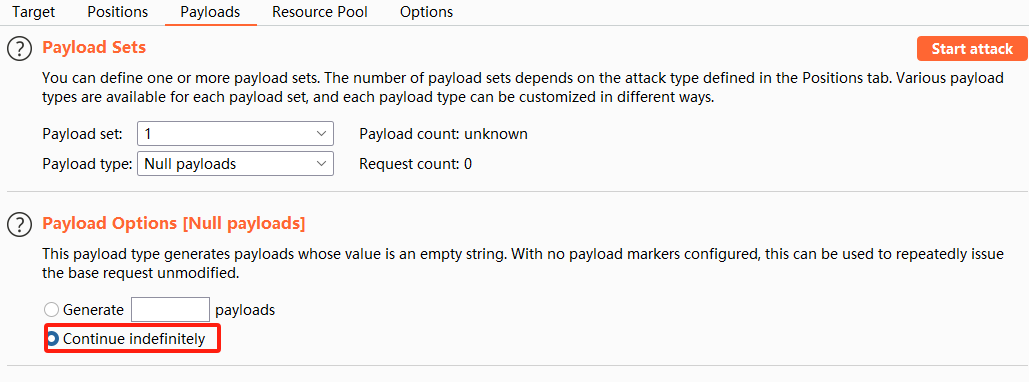The width and height of the screenshot is (1029, 382).
Task: Click the Payload Sets description paragraph
Action: point(523,88)
